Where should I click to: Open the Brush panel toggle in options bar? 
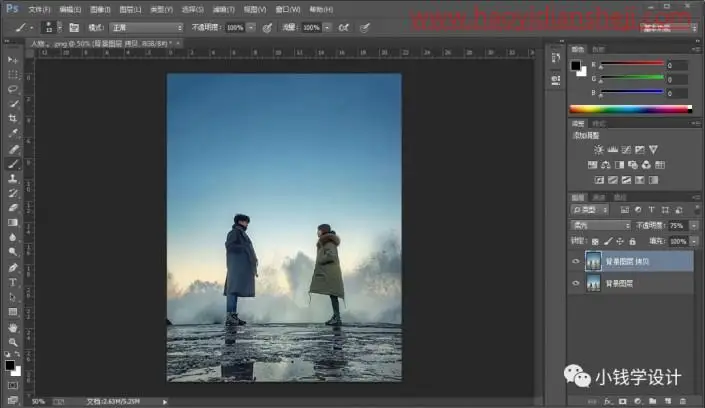[x=74, y=28]
